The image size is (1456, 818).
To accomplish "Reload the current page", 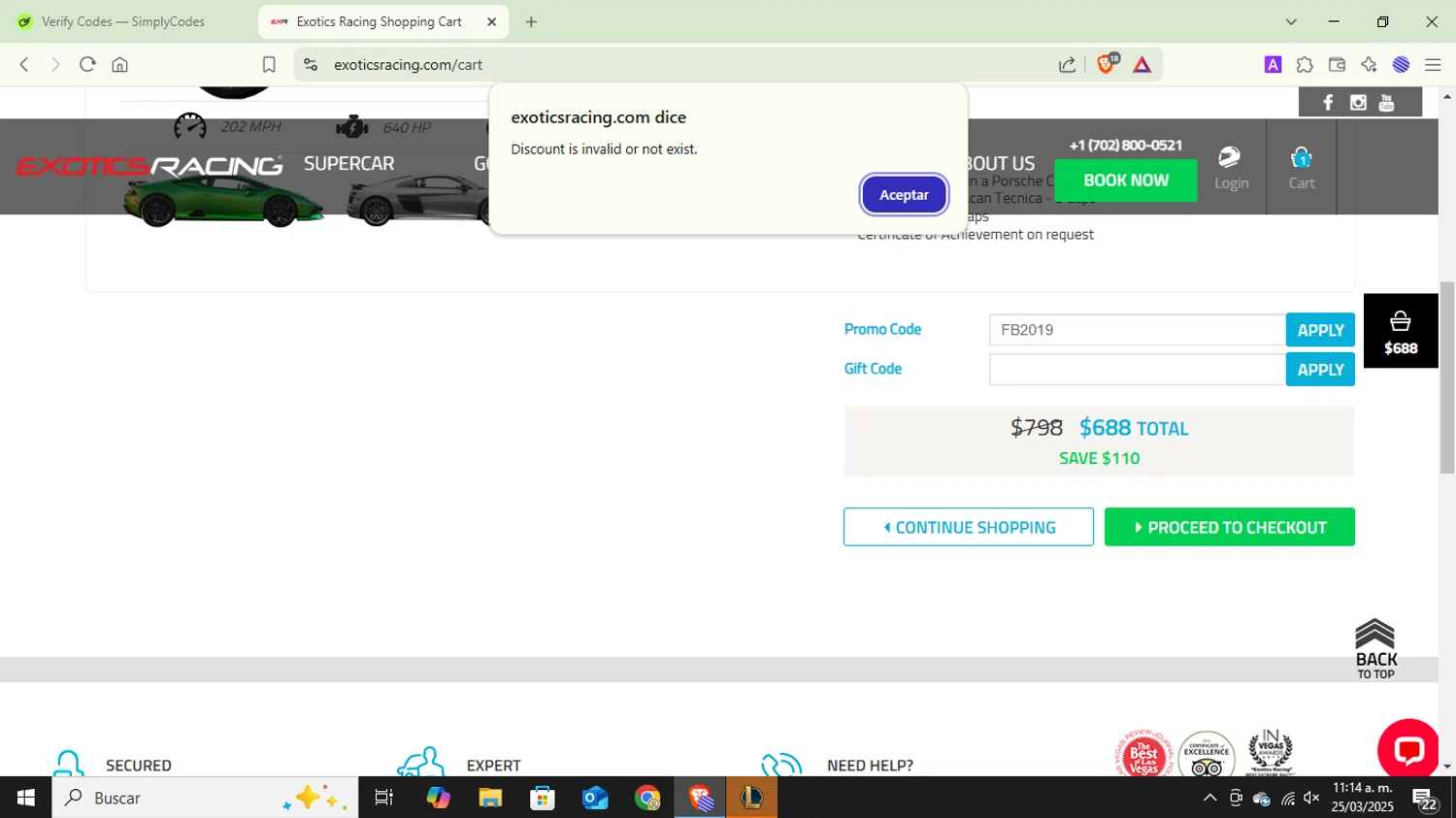I will click(x=87, y=65).
